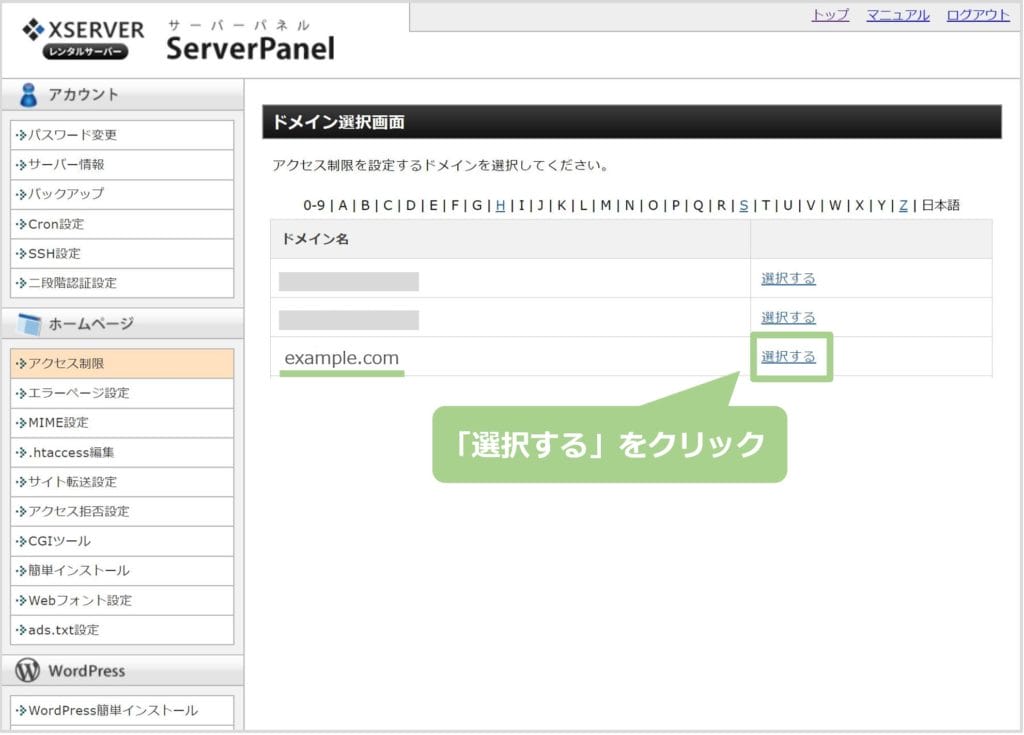Filter domains by letter Z
Image resolution: width=1024 pixels, height=735 pixels.
[x=903, y=206]
